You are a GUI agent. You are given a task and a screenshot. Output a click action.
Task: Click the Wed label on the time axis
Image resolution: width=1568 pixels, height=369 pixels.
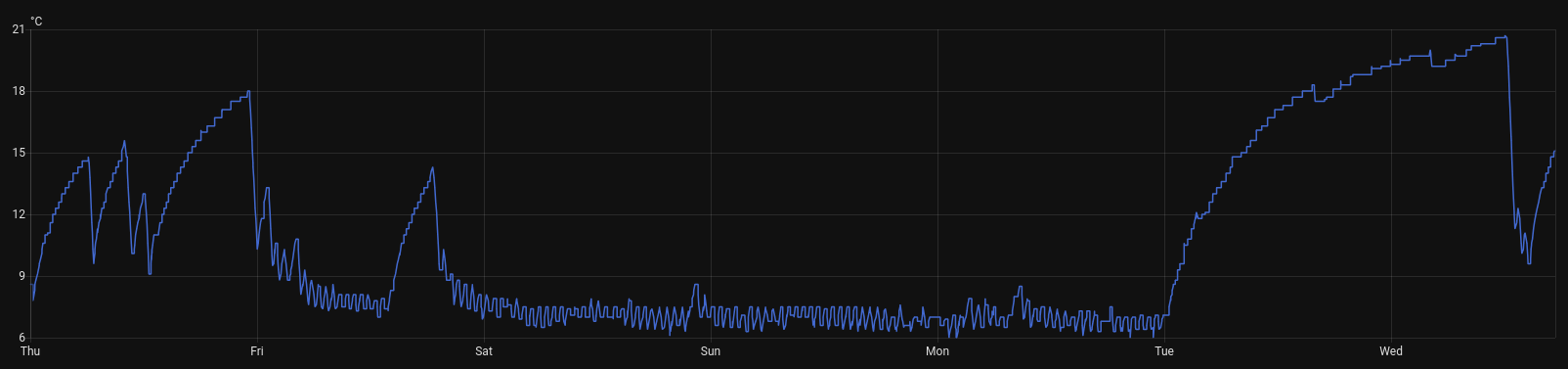pyautogui.click(x=1391, y=351)
